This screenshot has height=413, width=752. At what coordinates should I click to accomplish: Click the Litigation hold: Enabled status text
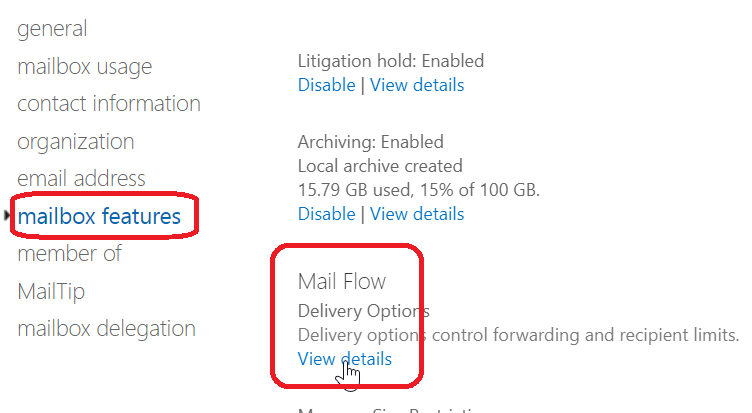pos(391,62)
